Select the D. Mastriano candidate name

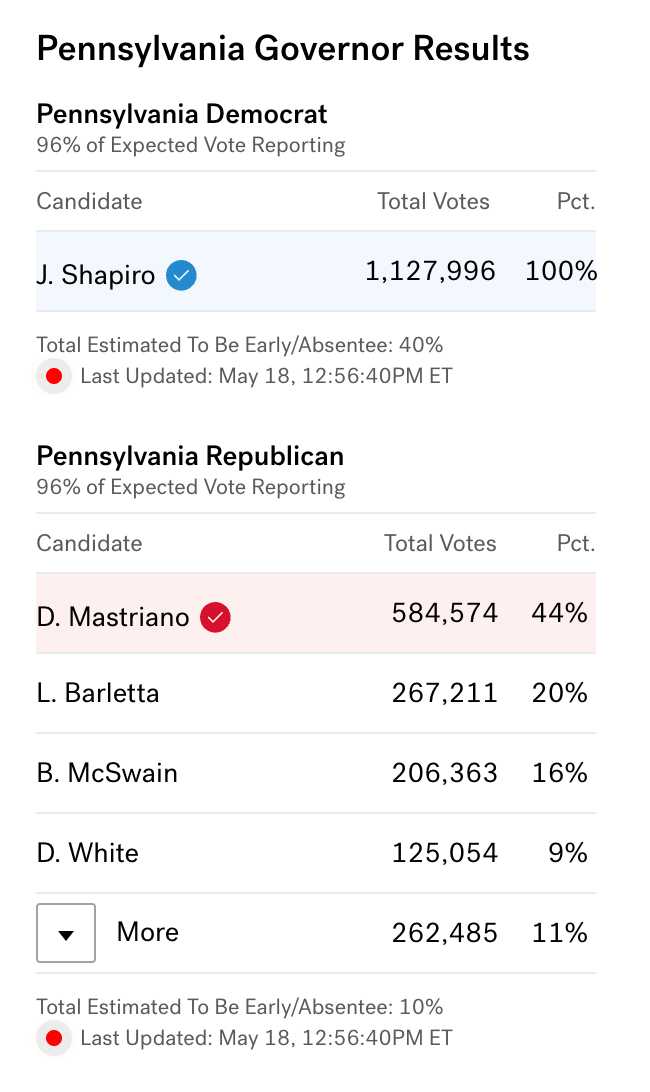113,617
